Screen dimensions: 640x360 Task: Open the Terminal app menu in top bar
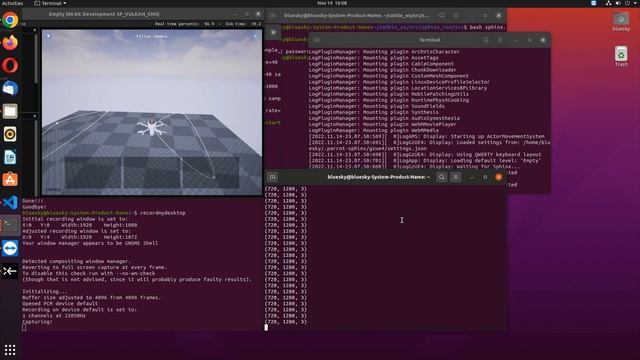50,3
